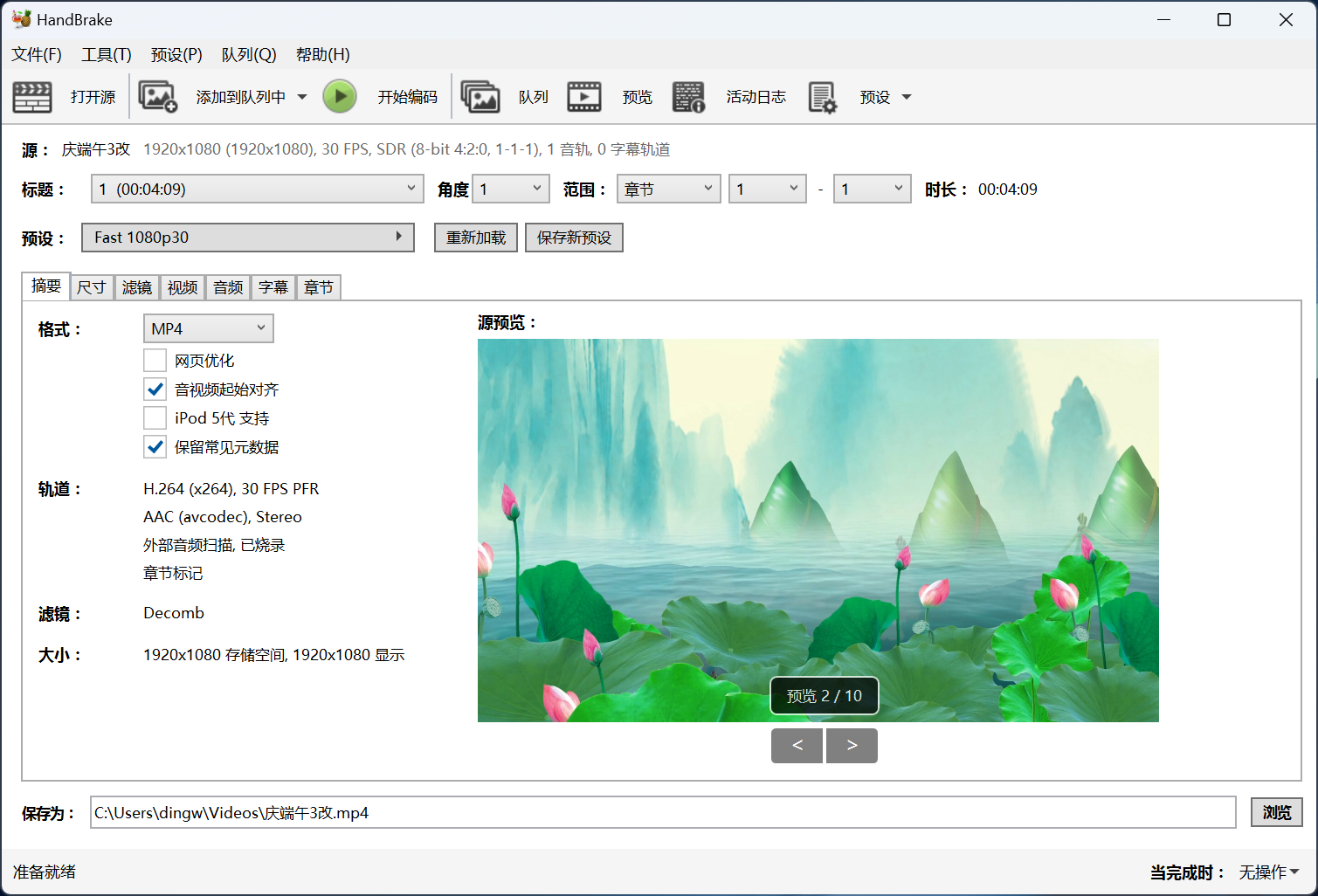Click the Open Source film clapper icon
The height and width of the screenshot is (896, 1318).
pyautogui.click(x=32, y=97)
